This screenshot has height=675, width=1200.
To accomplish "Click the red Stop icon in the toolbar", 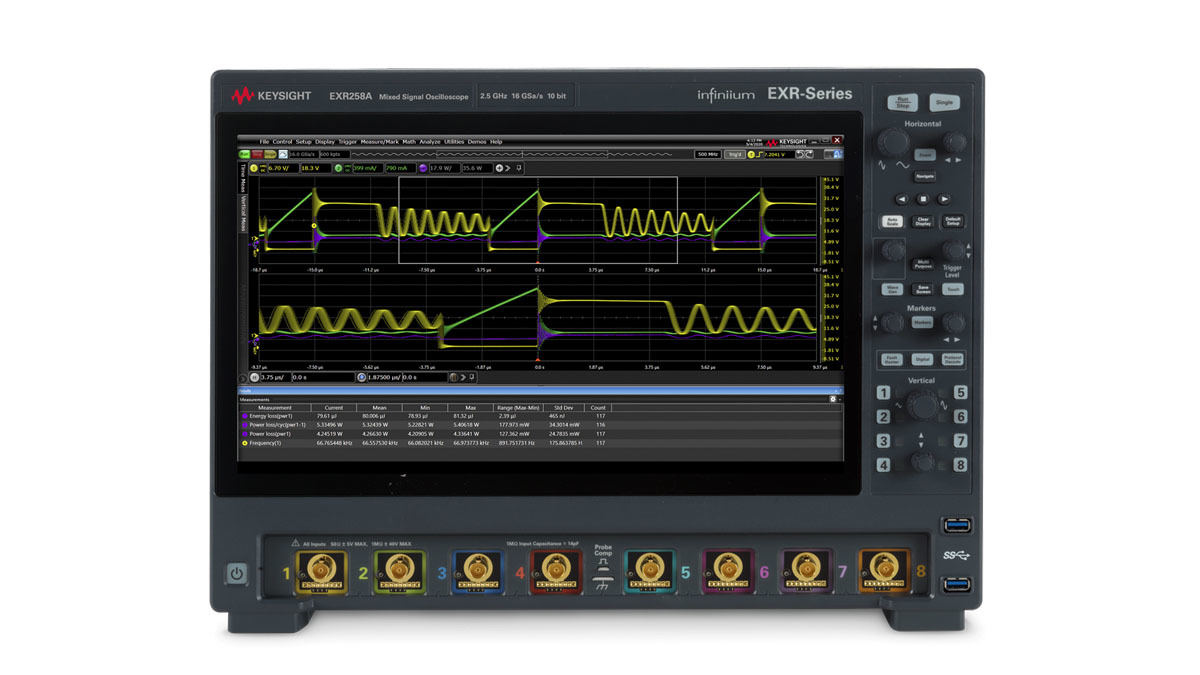I will 257,154.
